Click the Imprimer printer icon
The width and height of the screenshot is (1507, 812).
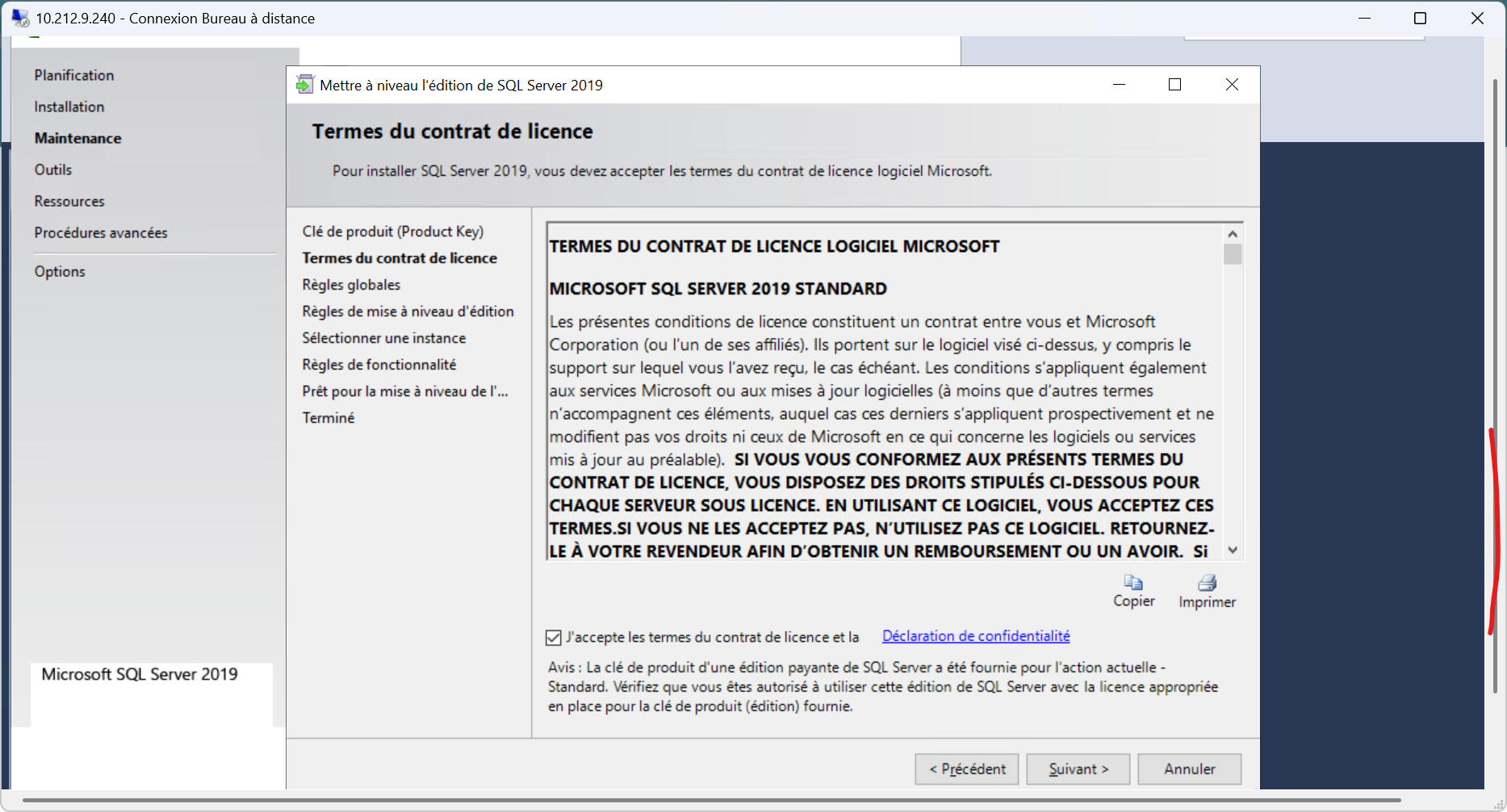tap(1207, 583)
